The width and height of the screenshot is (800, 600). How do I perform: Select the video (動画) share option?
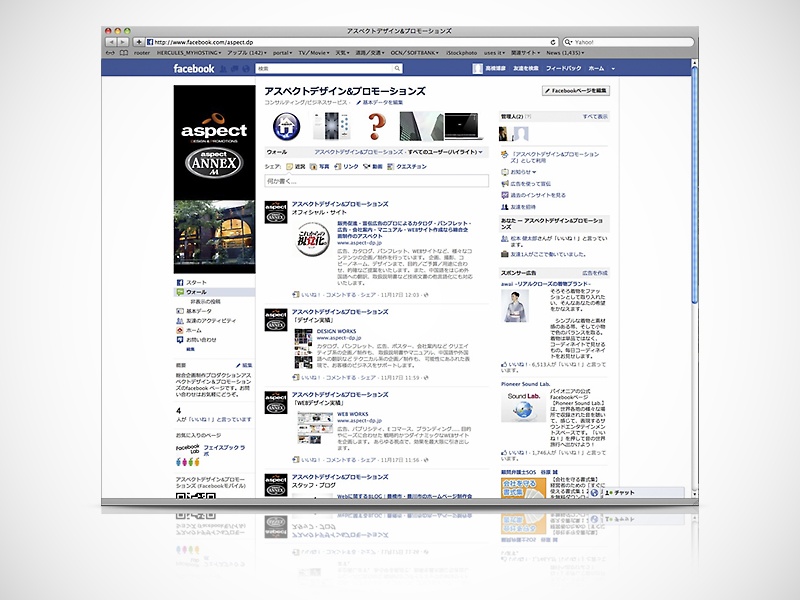(372, 166)
